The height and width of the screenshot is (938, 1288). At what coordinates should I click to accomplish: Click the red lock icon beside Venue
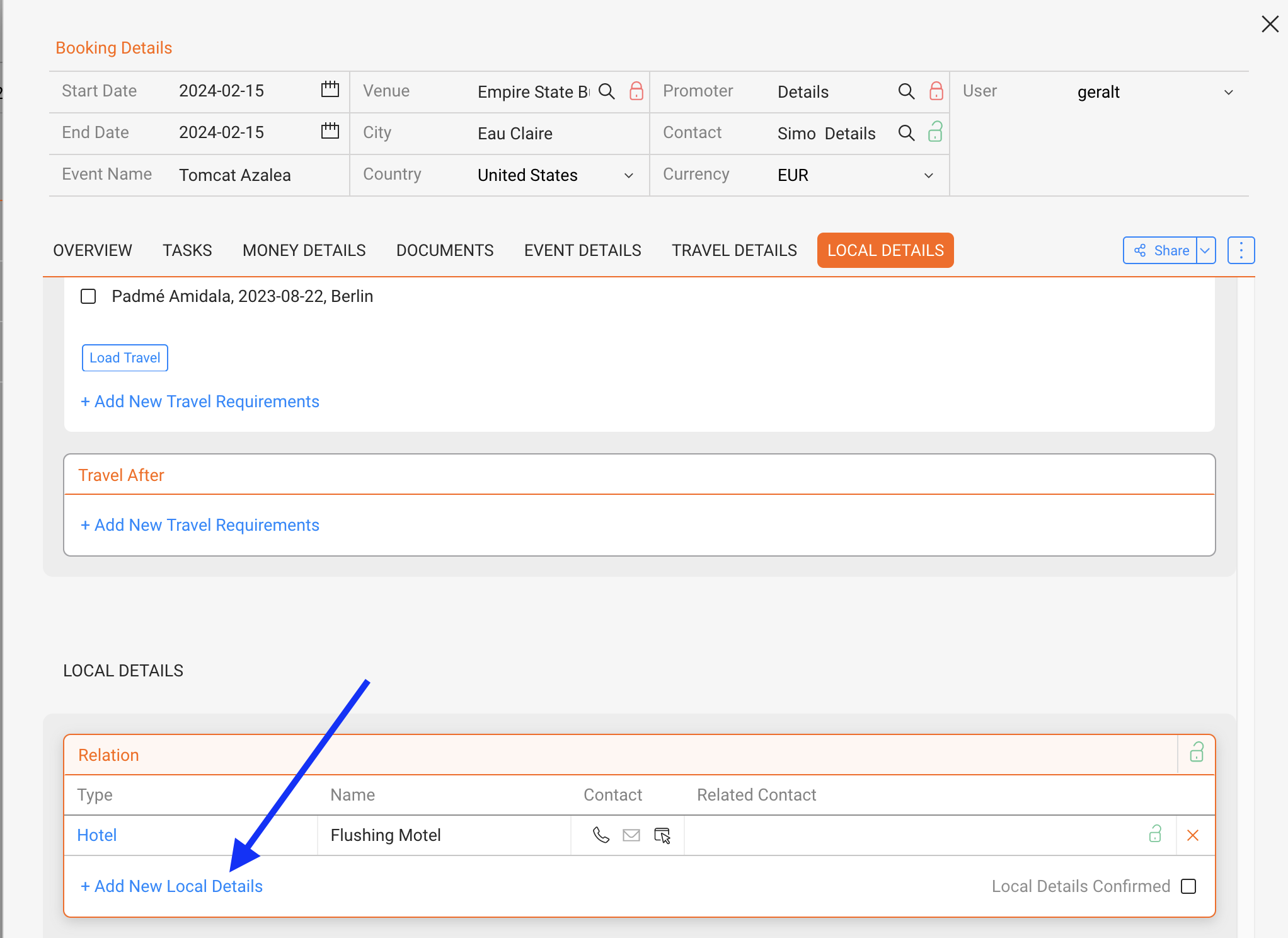coord(636,91)
